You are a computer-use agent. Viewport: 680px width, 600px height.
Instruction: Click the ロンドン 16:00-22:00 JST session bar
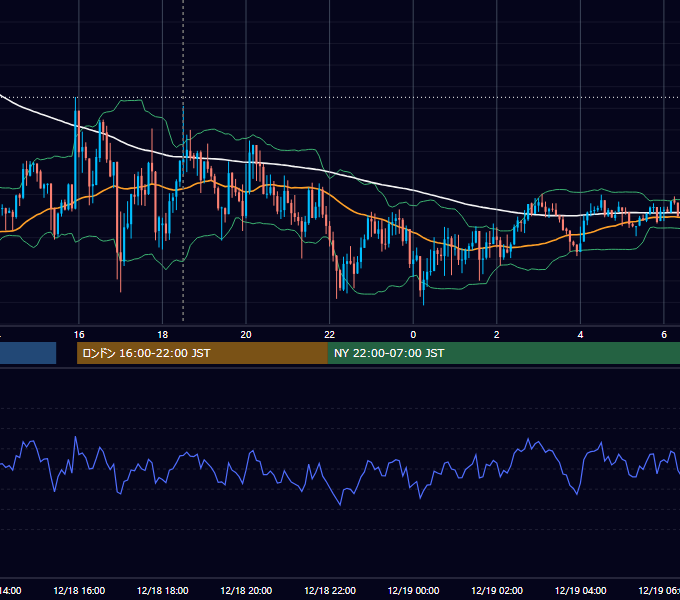[x=202, y=353]
